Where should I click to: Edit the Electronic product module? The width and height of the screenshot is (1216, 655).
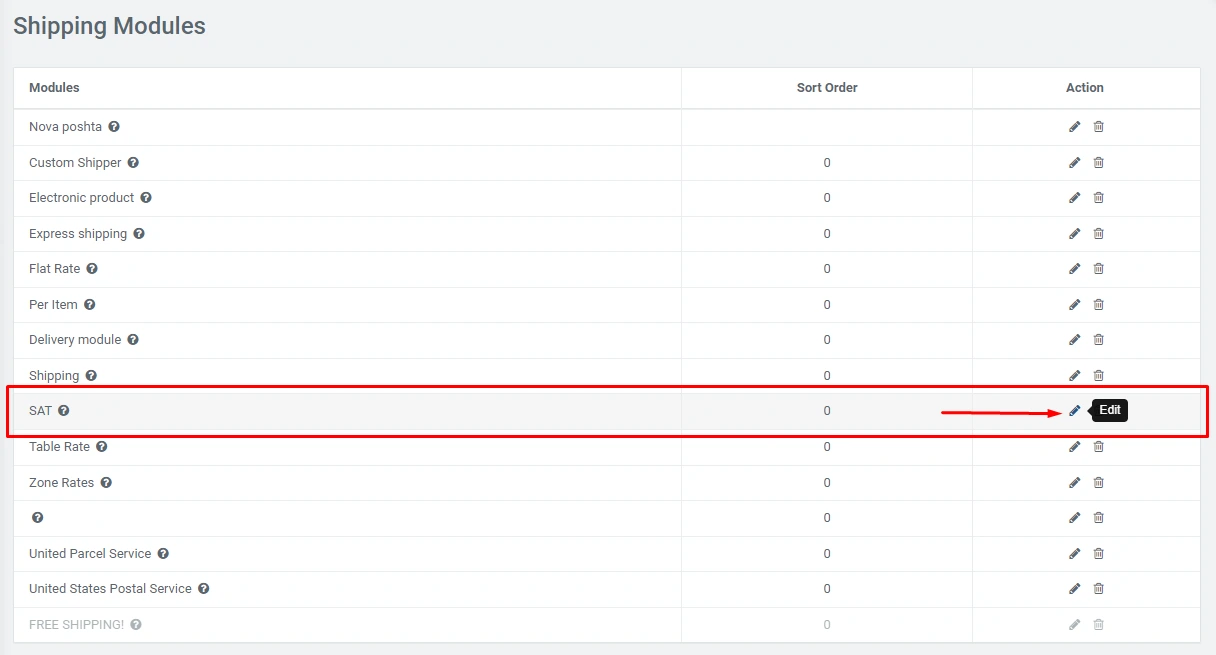[1075, 198]
